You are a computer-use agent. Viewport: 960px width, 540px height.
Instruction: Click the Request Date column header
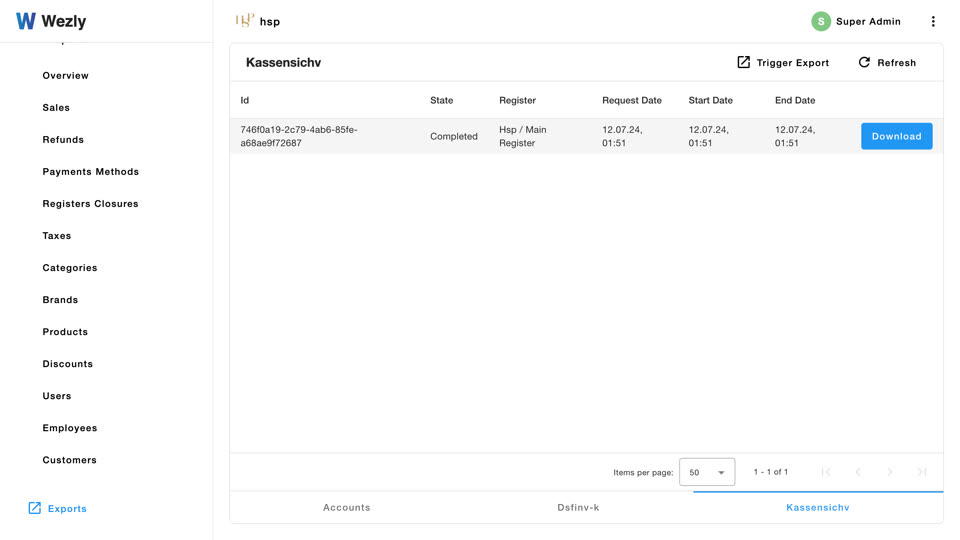632,100
